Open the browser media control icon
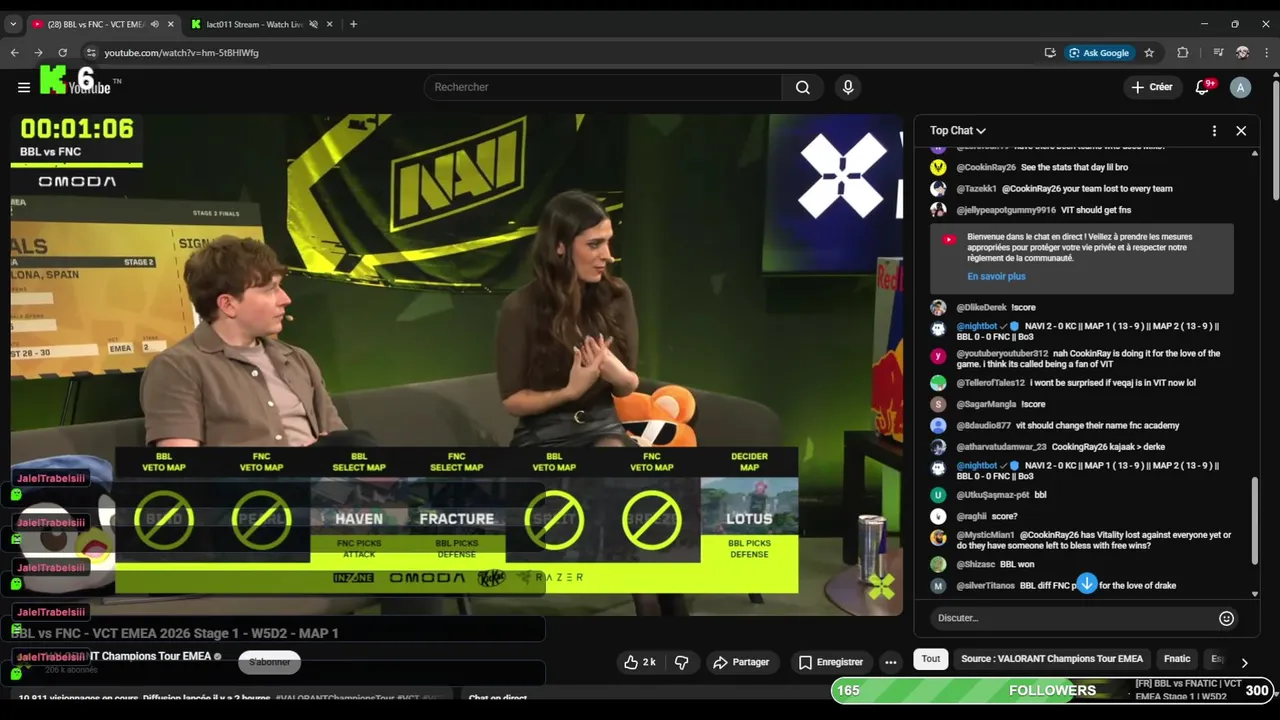This screenshot has height=720, width=1280. click(1218, 52)
